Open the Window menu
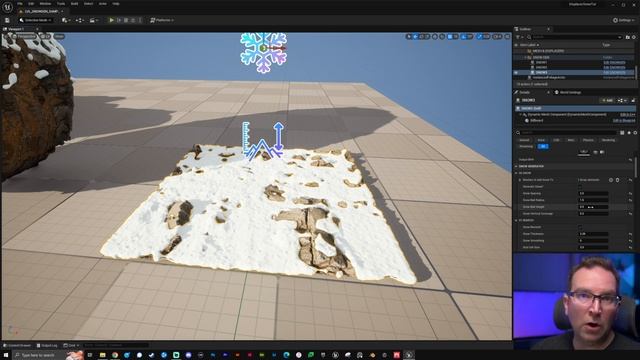This screenshot has height=360, width=640. 45,4
